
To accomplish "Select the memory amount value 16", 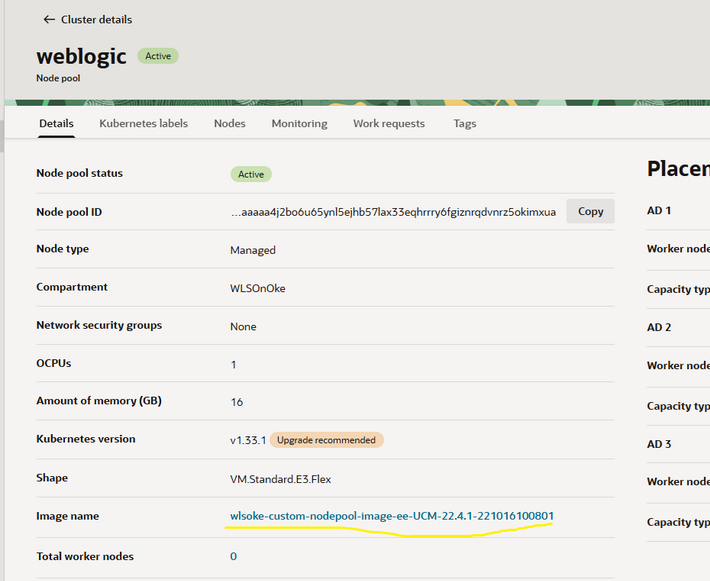I will pyautogui.click(x=237, y=402).
